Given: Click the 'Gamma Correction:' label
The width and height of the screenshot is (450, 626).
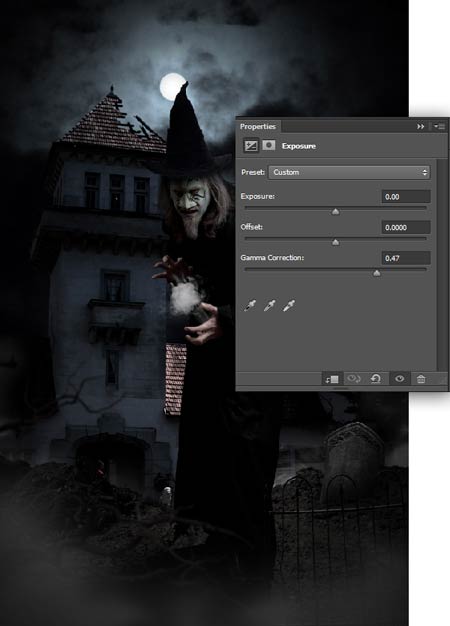Looking at the screenshot, I should (272, 258).
